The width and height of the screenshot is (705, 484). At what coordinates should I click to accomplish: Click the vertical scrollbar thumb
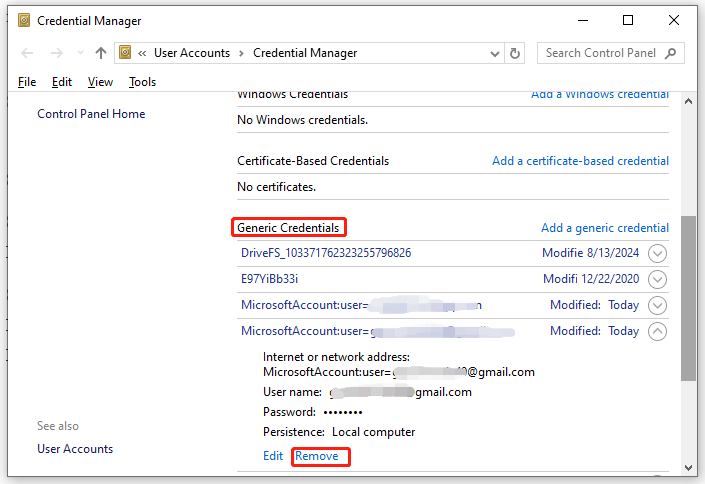pos(688,298)
